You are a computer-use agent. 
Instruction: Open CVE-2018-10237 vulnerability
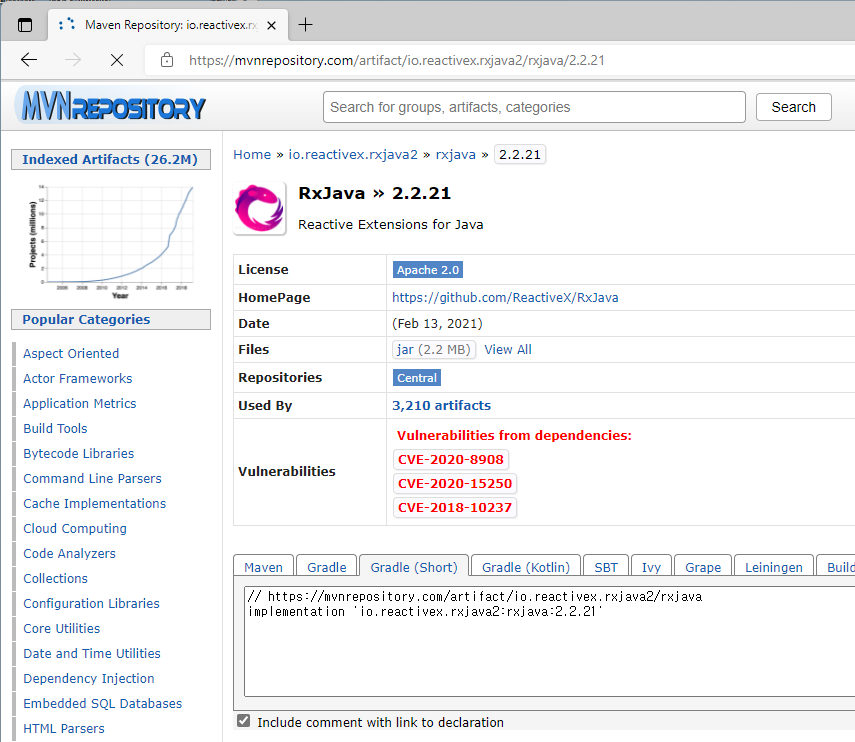tap(455, 507)
